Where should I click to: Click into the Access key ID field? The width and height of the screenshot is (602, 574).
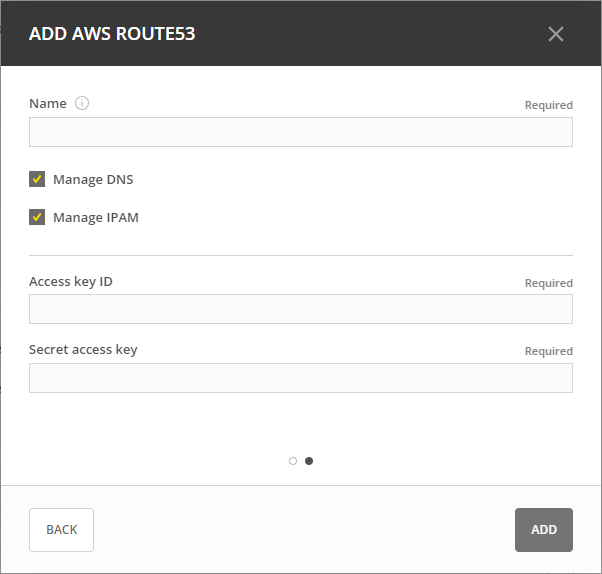click(x=300, y=309)
